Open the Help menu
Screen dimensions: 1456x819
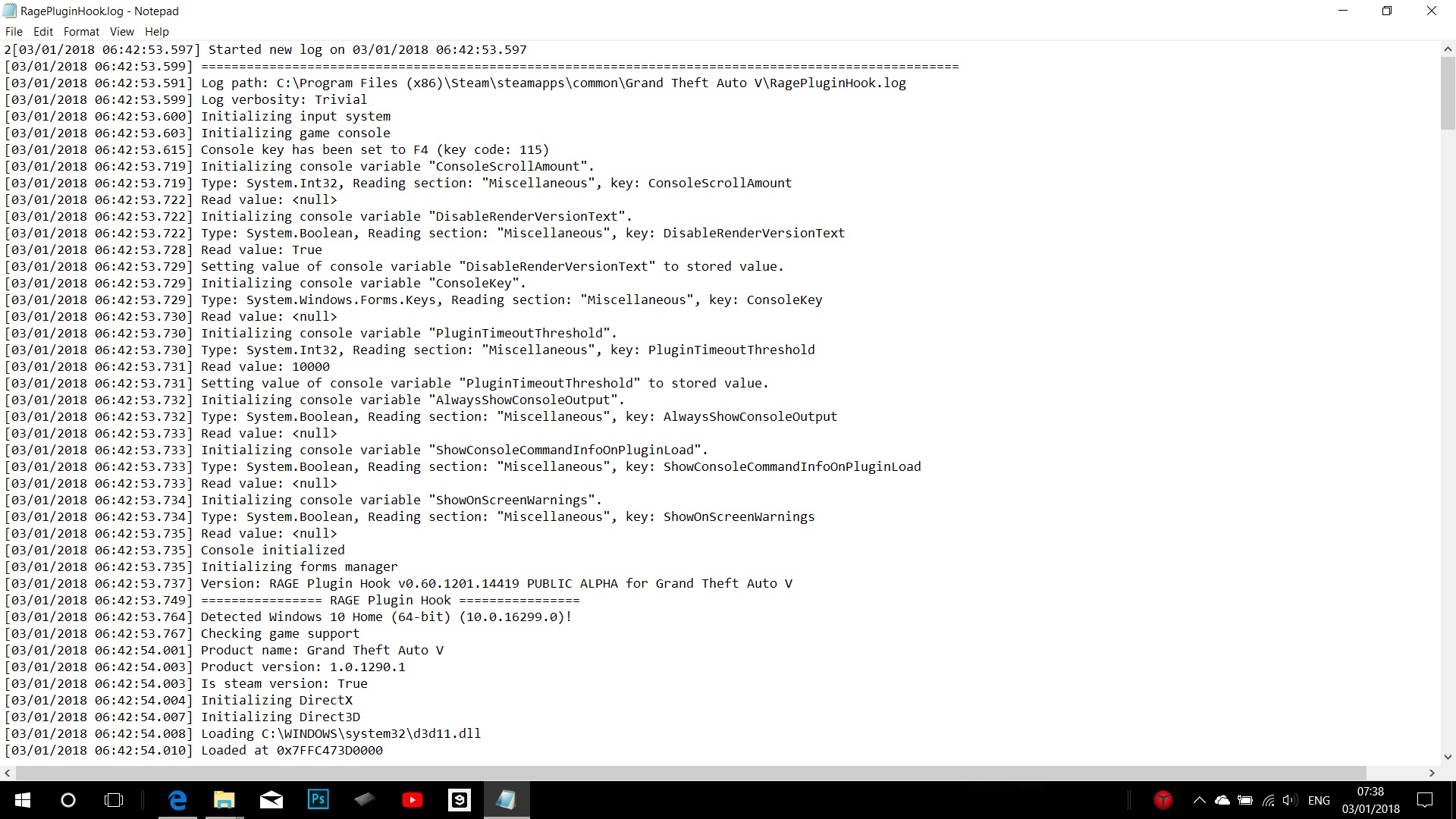point(156,32)
